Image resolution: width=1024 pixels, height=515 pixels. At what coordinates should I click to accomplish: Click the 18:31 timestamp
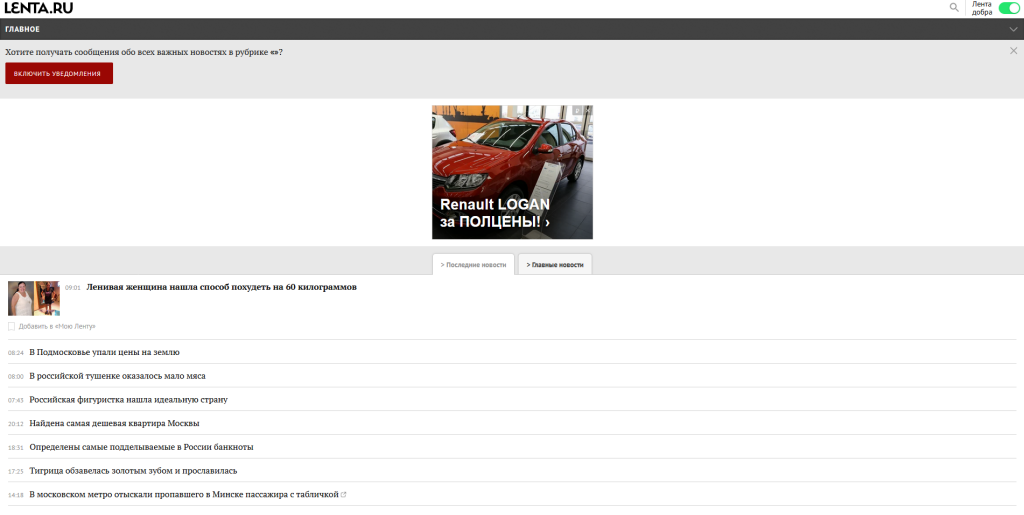16,448
